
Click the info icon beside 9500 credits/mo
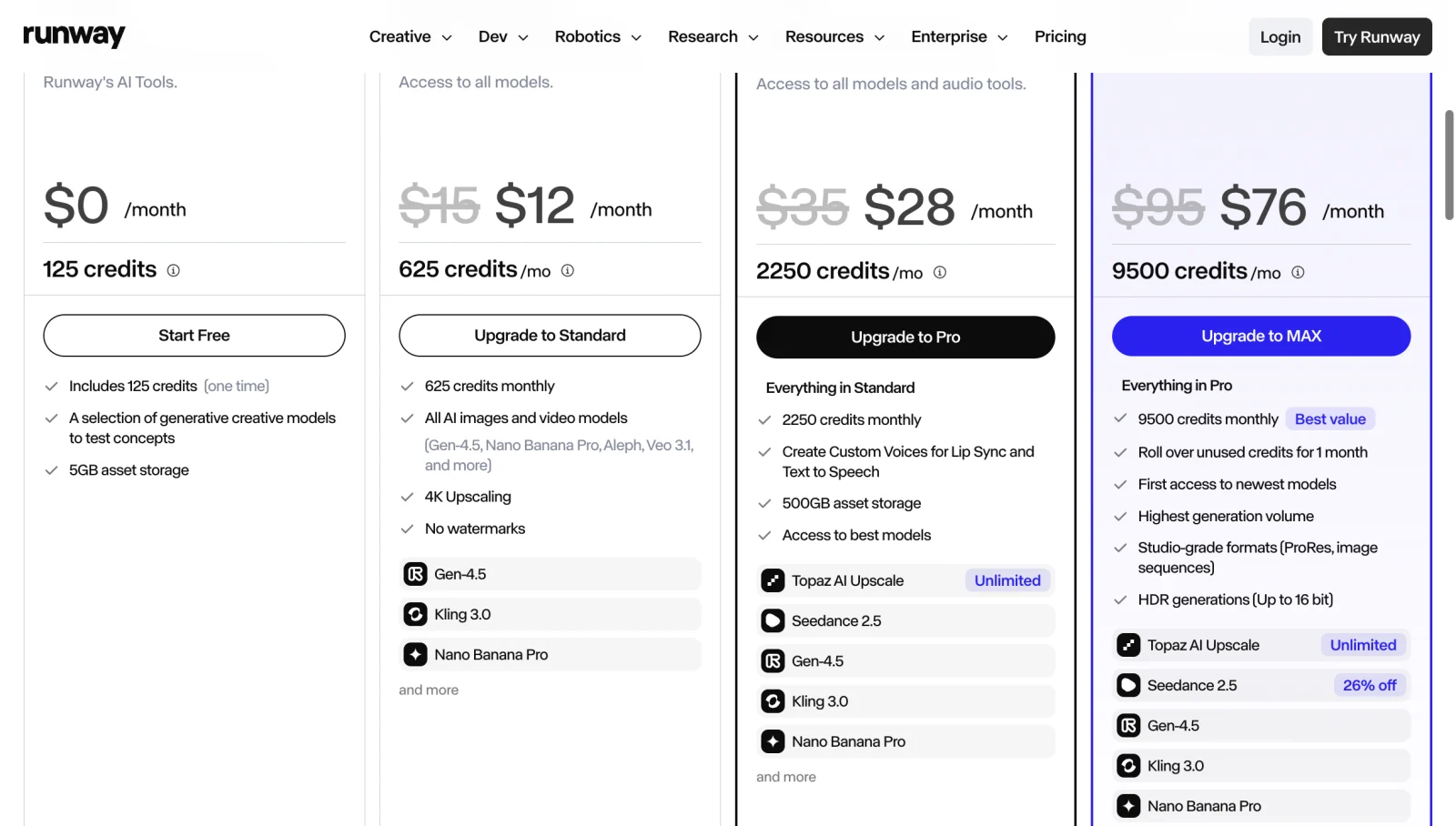point(1298,272)
